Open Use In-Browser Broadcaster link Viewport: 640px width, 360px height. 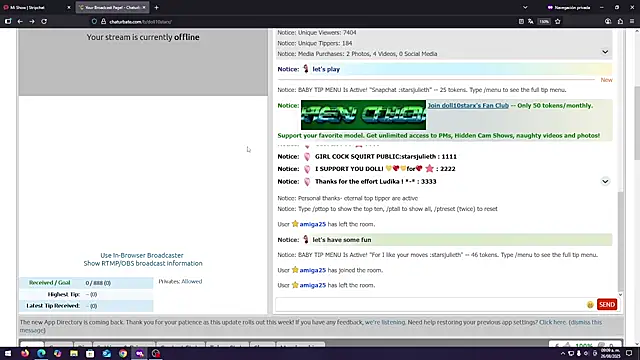[142, 255]
